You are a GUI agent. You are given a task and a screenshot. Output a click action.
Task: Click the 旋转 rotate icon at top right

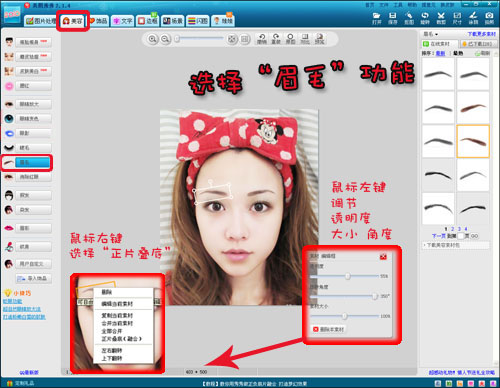coord(425,18)
